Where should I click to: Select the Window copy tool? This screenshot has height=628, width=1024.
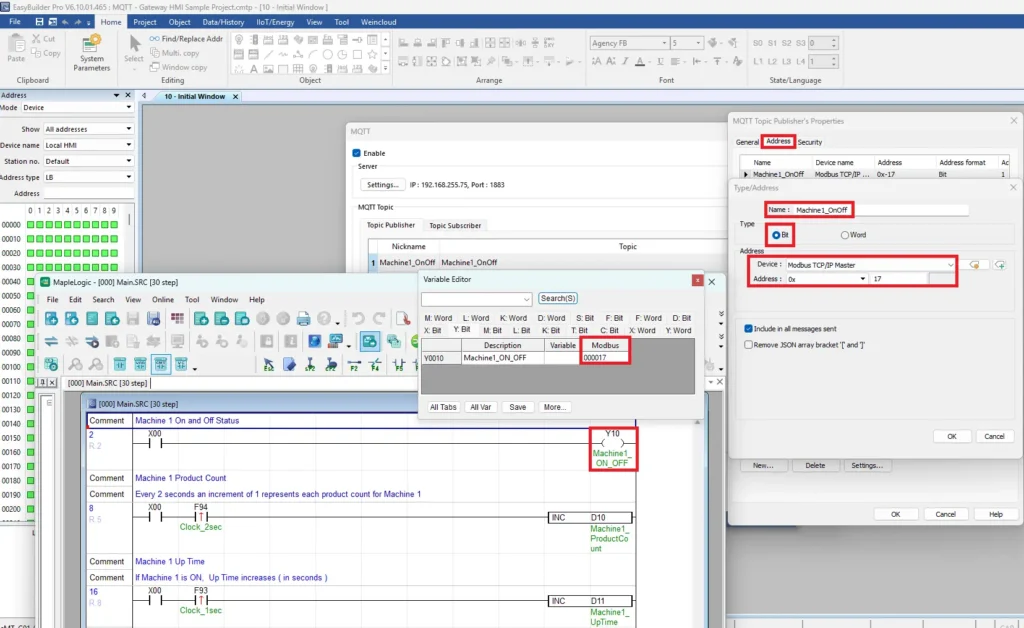tap(182, 66)
